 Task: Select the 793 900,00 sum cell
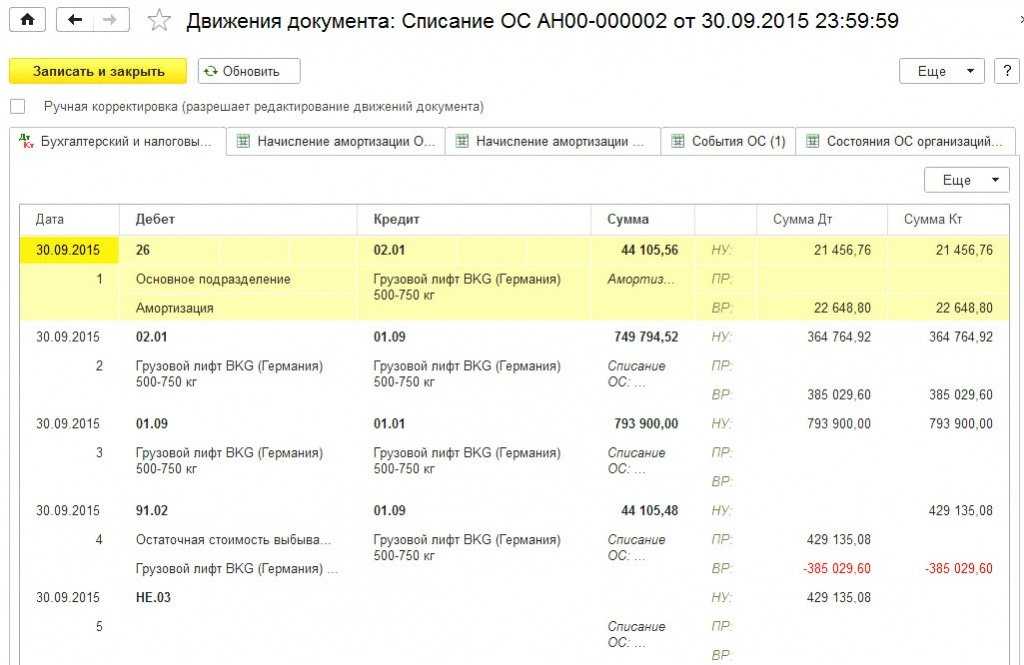(646, 424)
